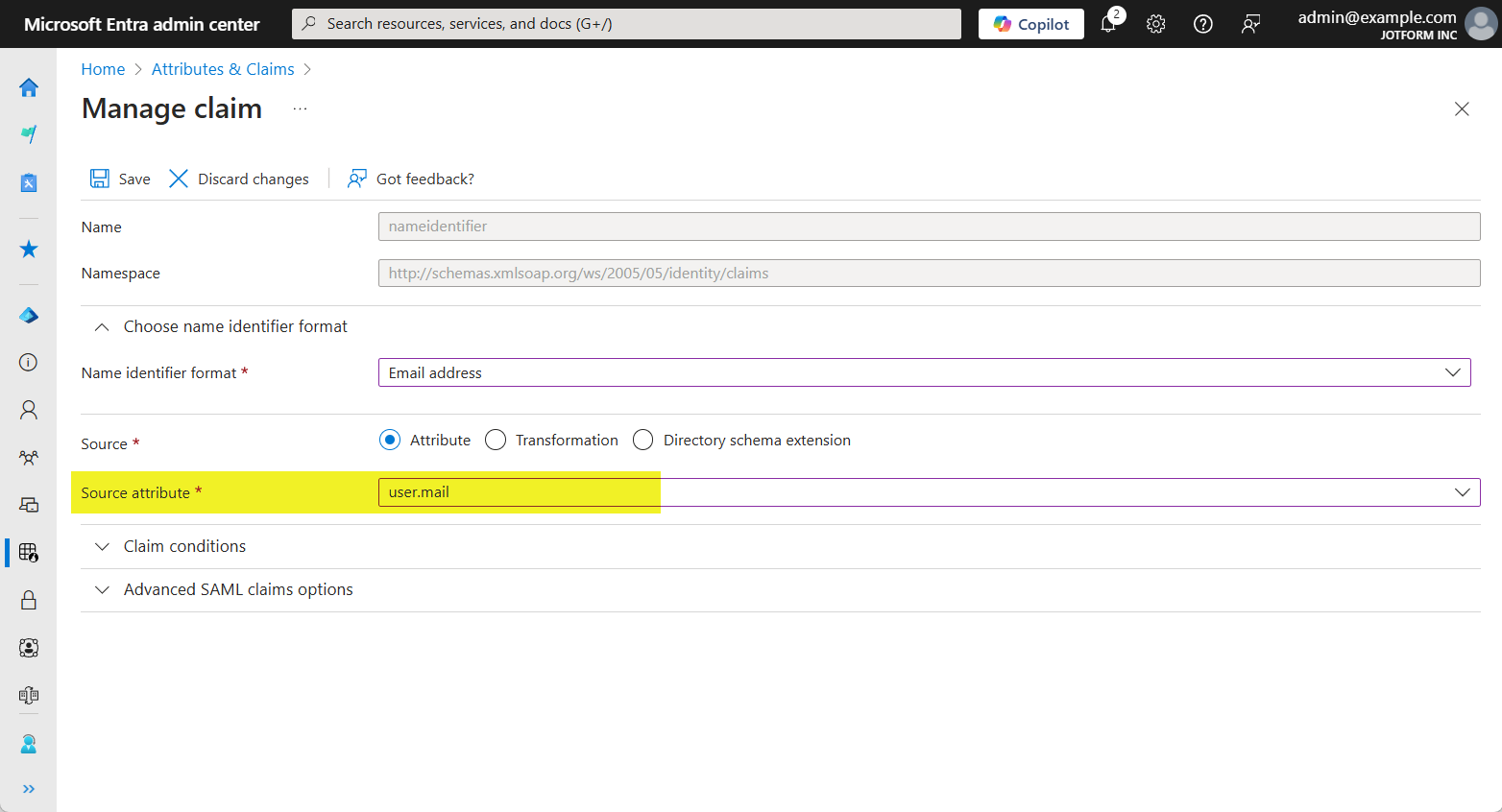Click the Discard changes button
Image resolution: width=1502 pixels, height=812 pixels.
click(x=239, y=179)
